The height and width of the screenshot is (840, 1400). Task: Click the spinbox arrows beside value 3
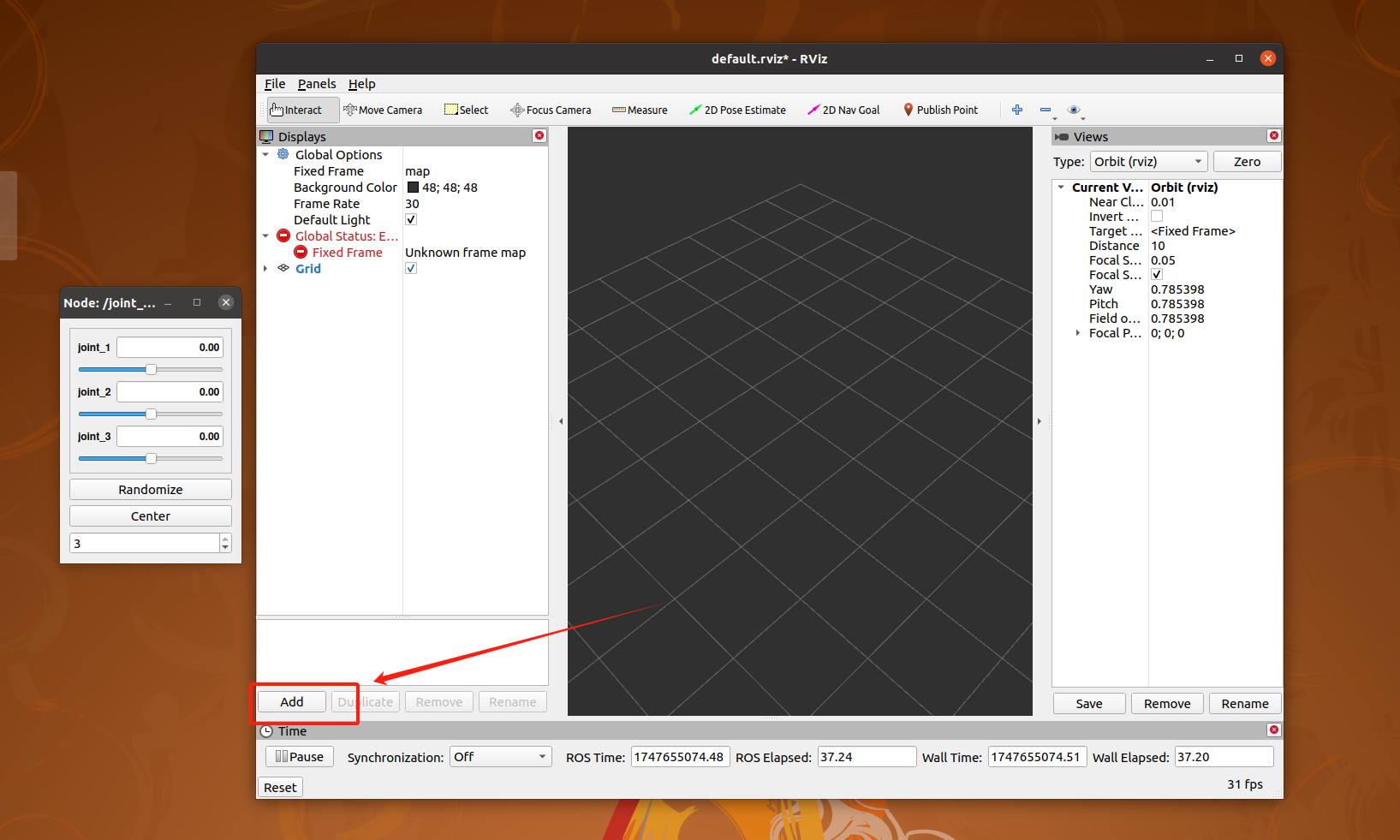click(225, 543)
